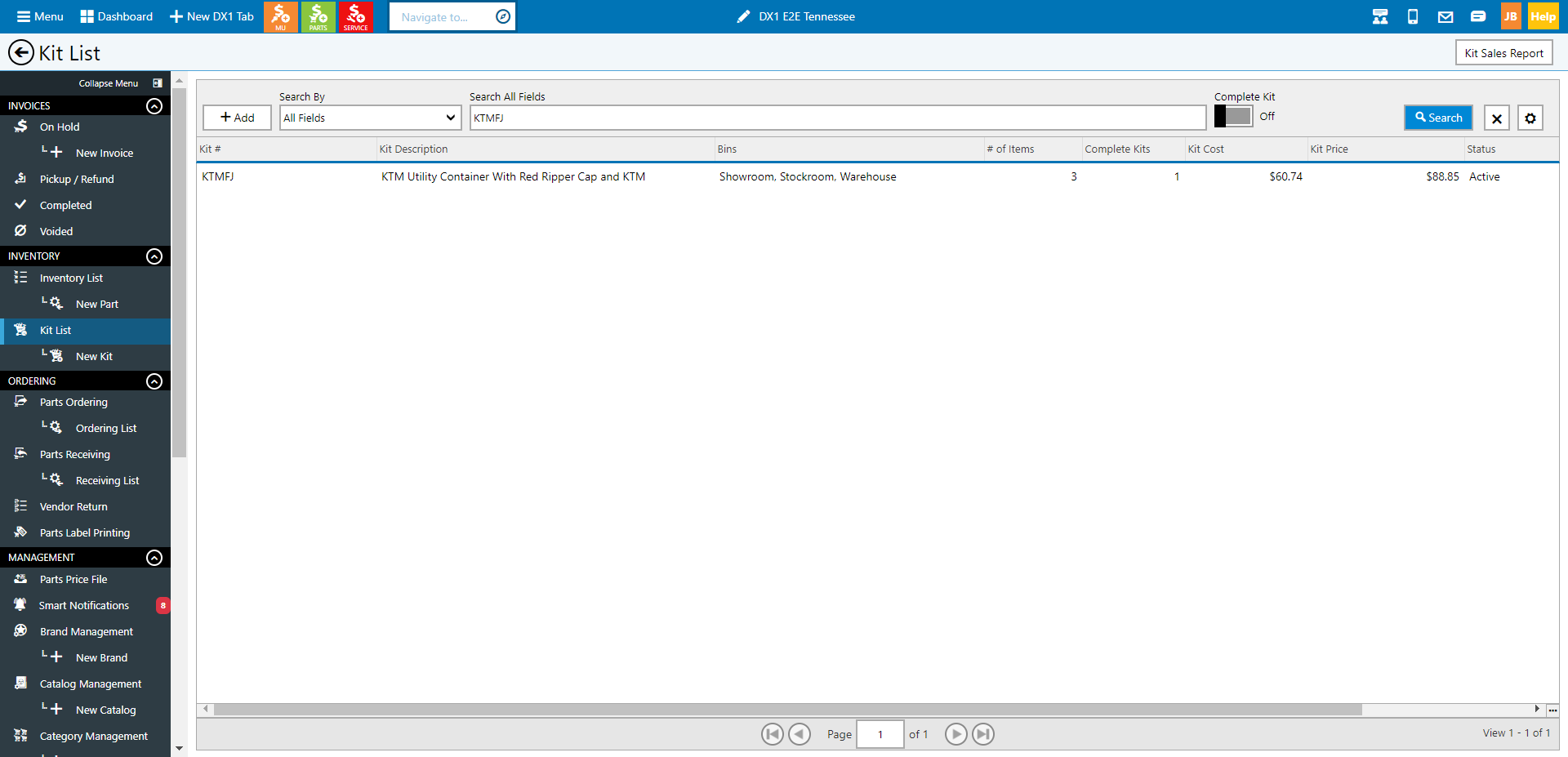Click the Search All Fields input
Viewport: 1568px width, 757px height.
[838, 118]
